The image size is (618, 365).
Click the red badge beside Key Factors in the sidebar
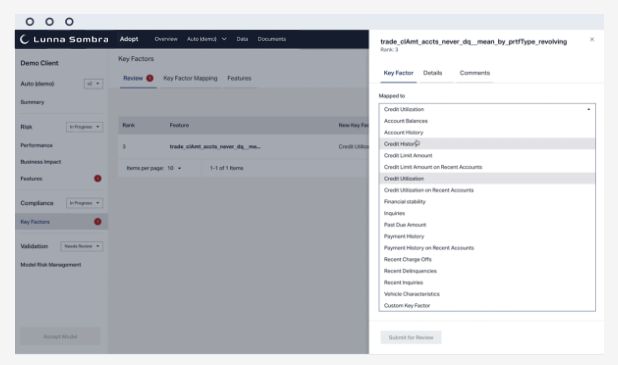pyautogui.click(x=97, y=222)
